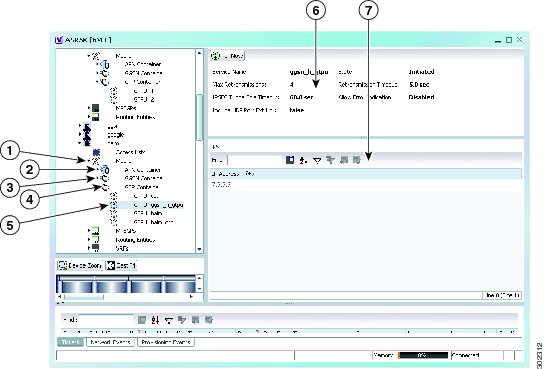Click the 5.0 sec timeout value
Viewport: 545px width, 369px height.
[x=419, y=84]
